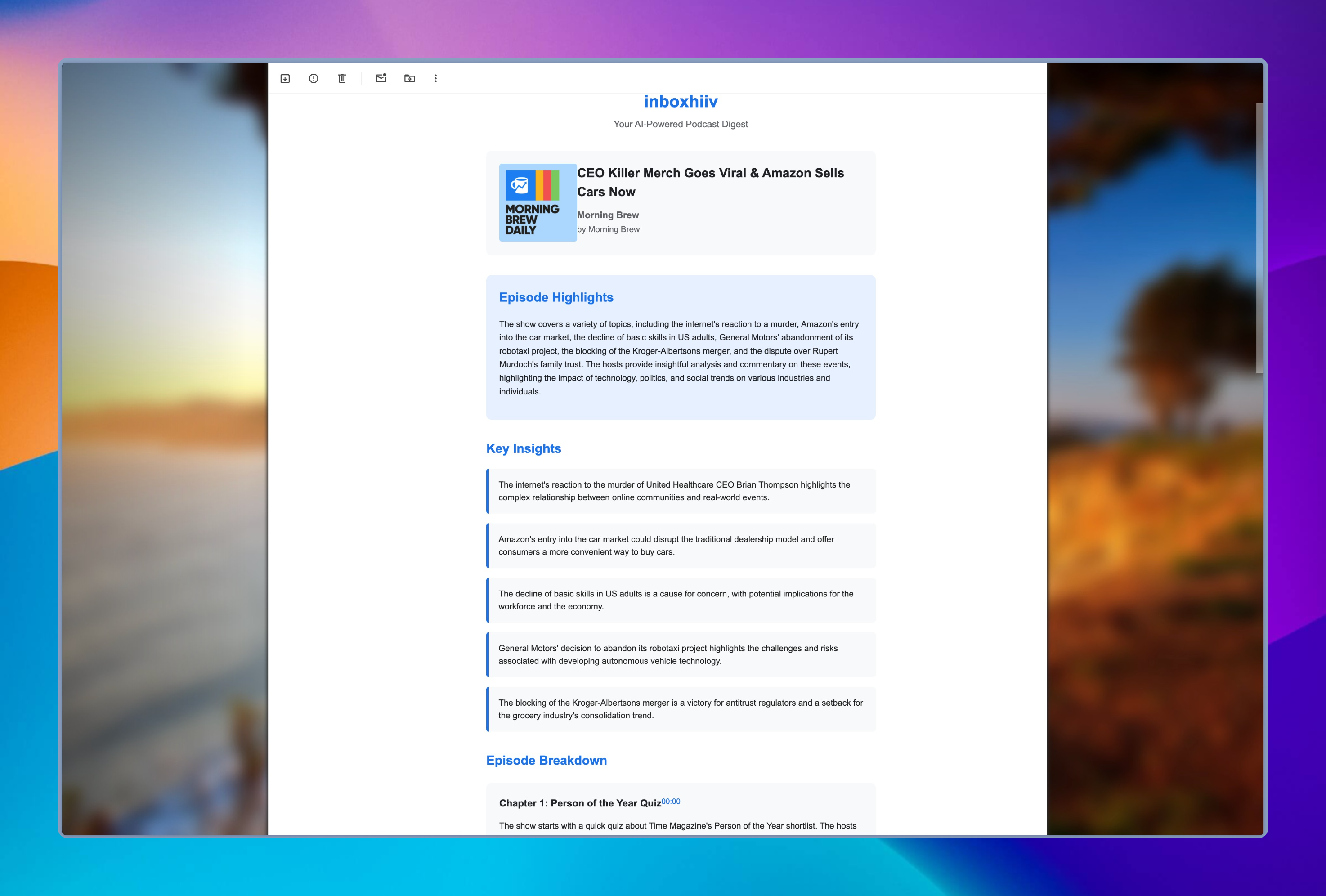Click the CEO Killer Merch episode title
Viewport: 1326px width, 896px height.
(710, 182)
